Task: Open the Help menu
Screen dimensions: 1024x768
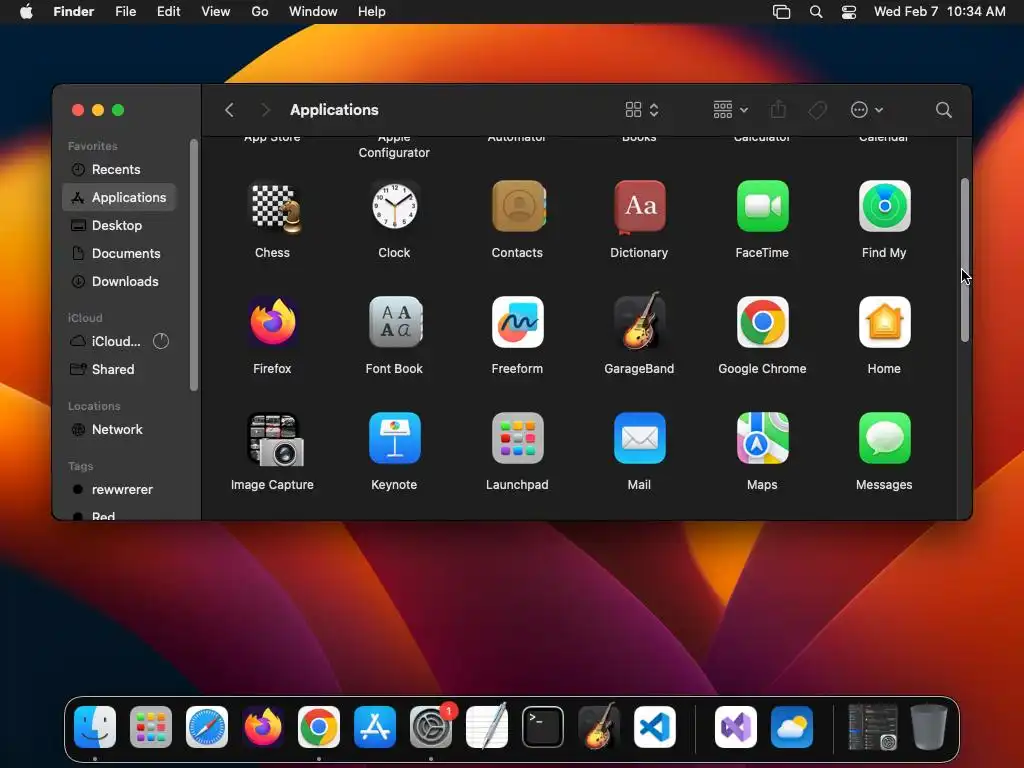Action: (372, 11)
